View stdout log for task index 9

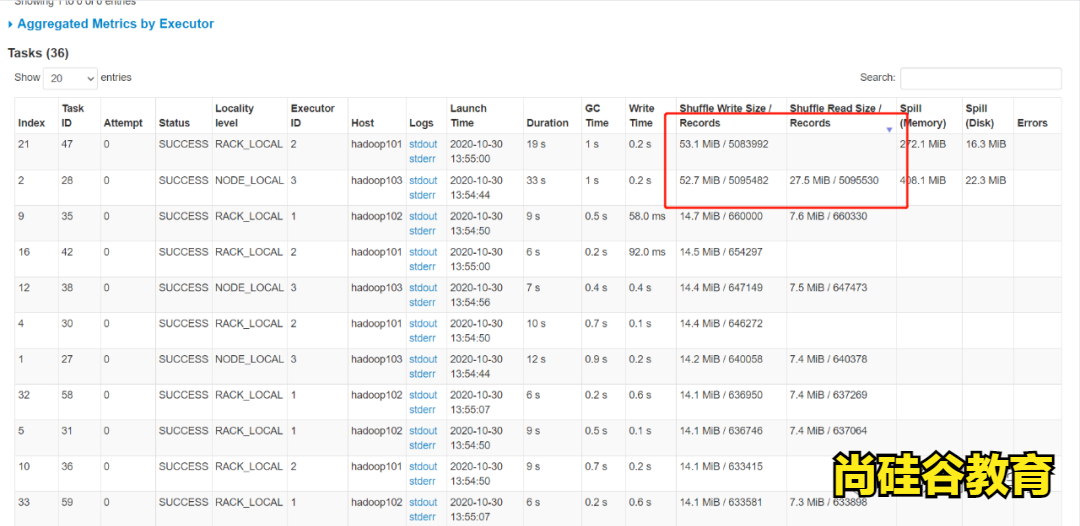(x=423, y=216)
